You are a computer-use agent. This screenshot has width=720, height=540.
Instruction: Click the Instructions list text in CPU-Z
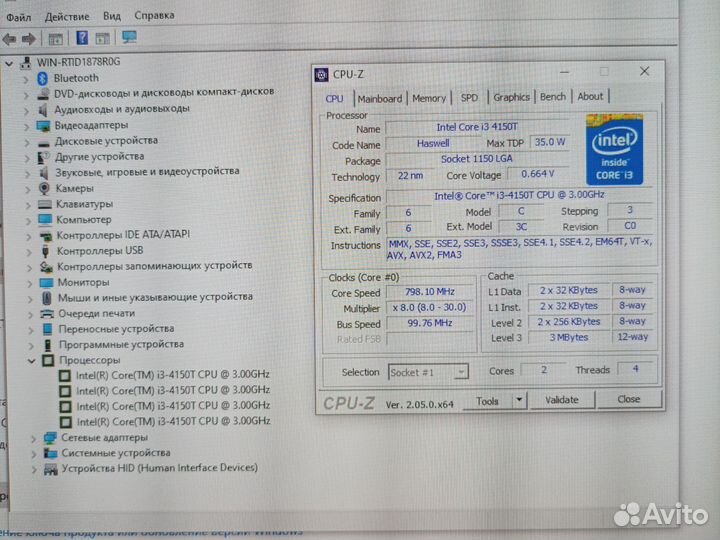[520, 248]
